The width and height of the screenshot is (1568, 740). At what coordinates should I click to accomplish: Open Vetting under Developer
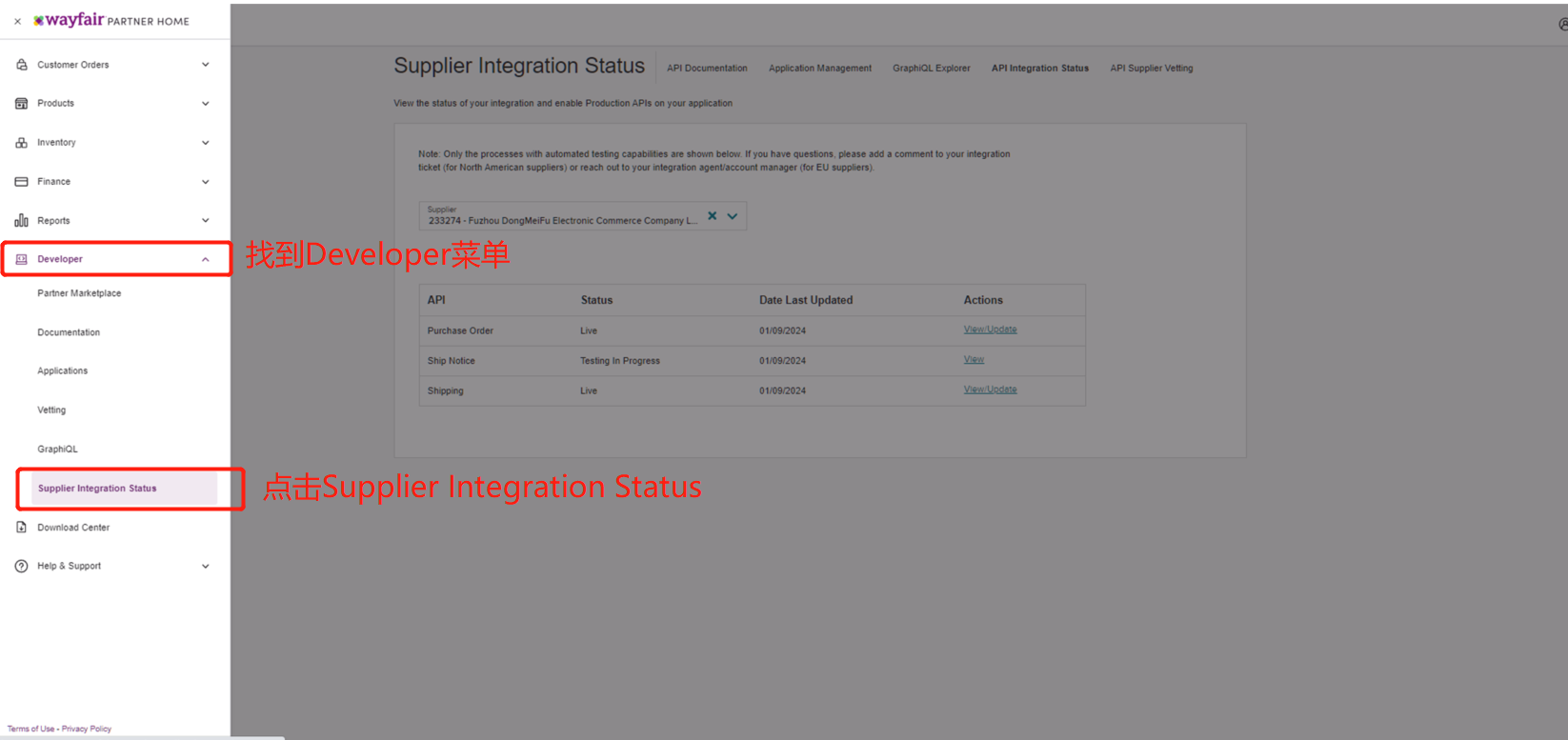coord(51,410)
